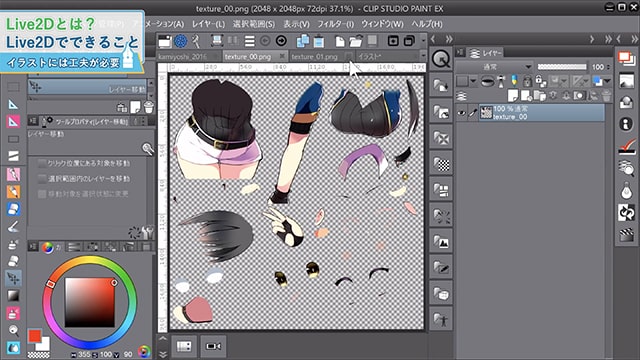The image size is (640, 360).
Task: Select the transparent color swatch
Action: [38, 355]
